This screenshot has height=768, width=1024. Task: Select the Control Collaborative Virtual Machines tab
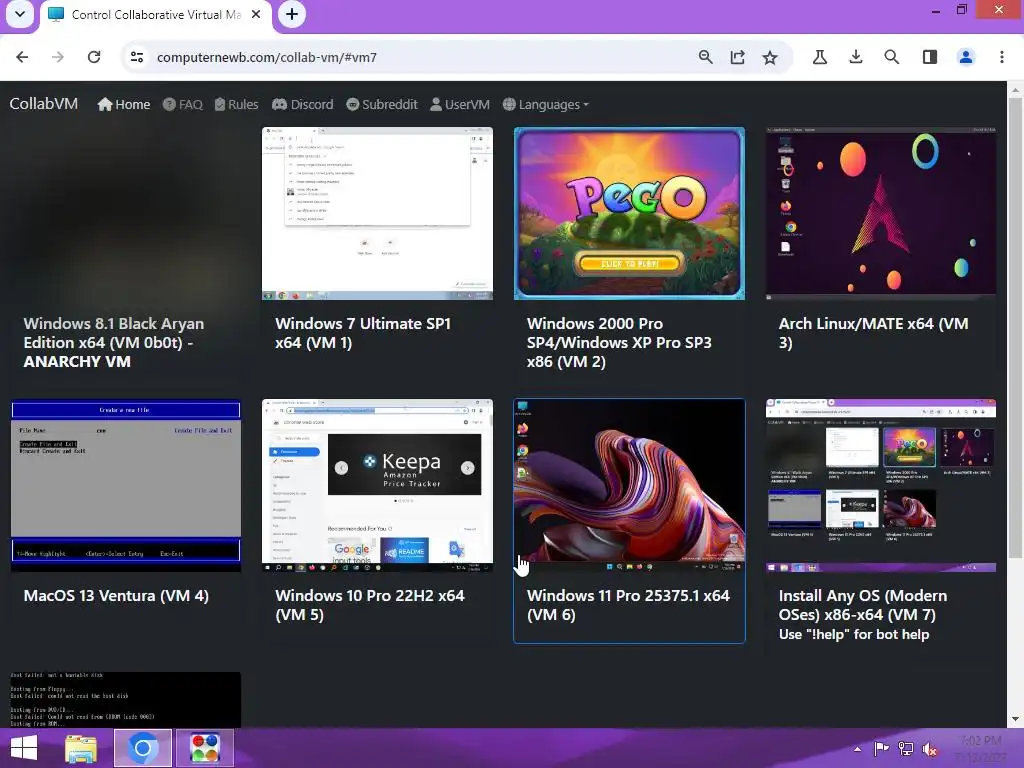point(155,14)
